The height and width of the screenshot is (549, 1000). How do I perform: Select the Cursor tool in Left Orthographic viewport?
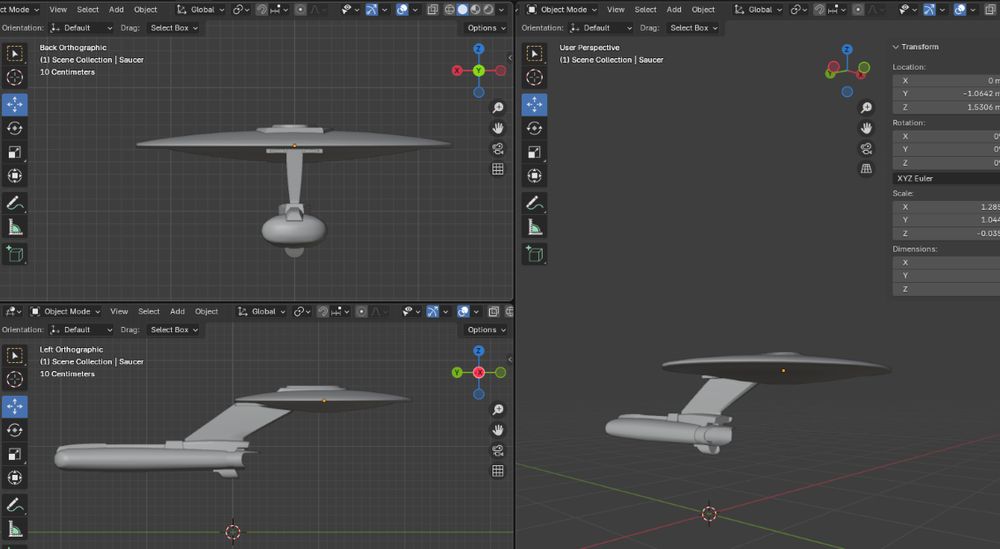tap(15, 379)
